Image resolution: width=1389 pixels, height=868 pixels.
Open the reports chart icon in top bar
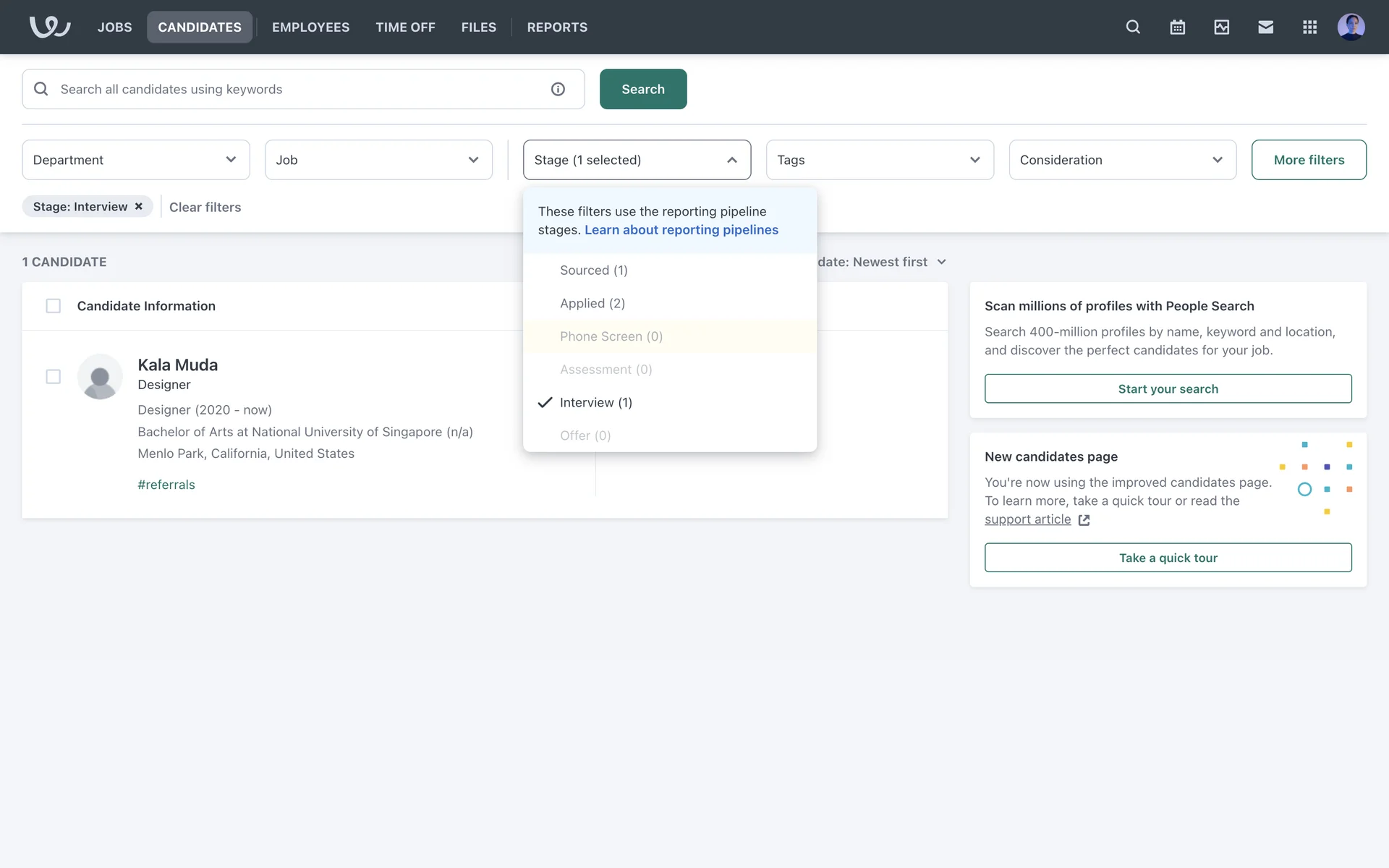[1221, 27]
